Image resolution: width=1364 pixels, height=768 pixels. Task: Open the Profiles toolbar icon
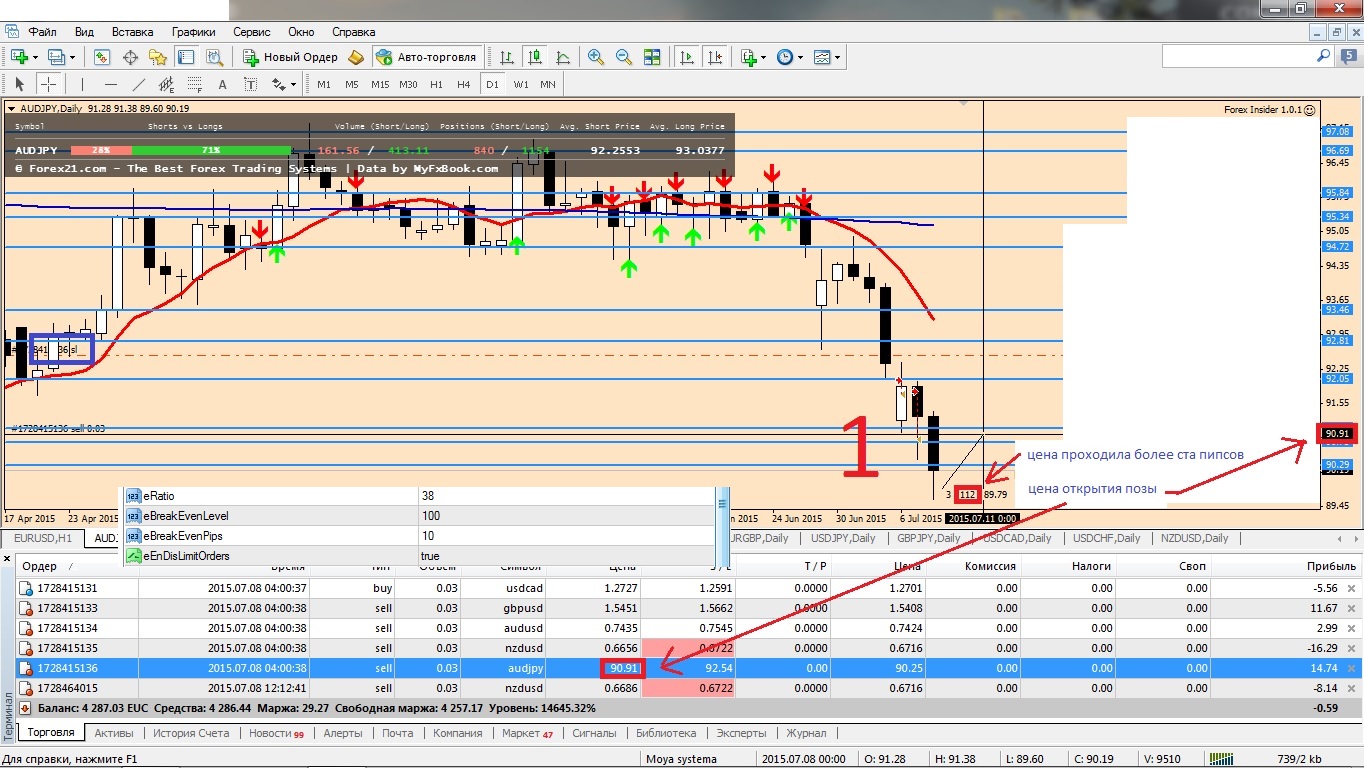55,57
